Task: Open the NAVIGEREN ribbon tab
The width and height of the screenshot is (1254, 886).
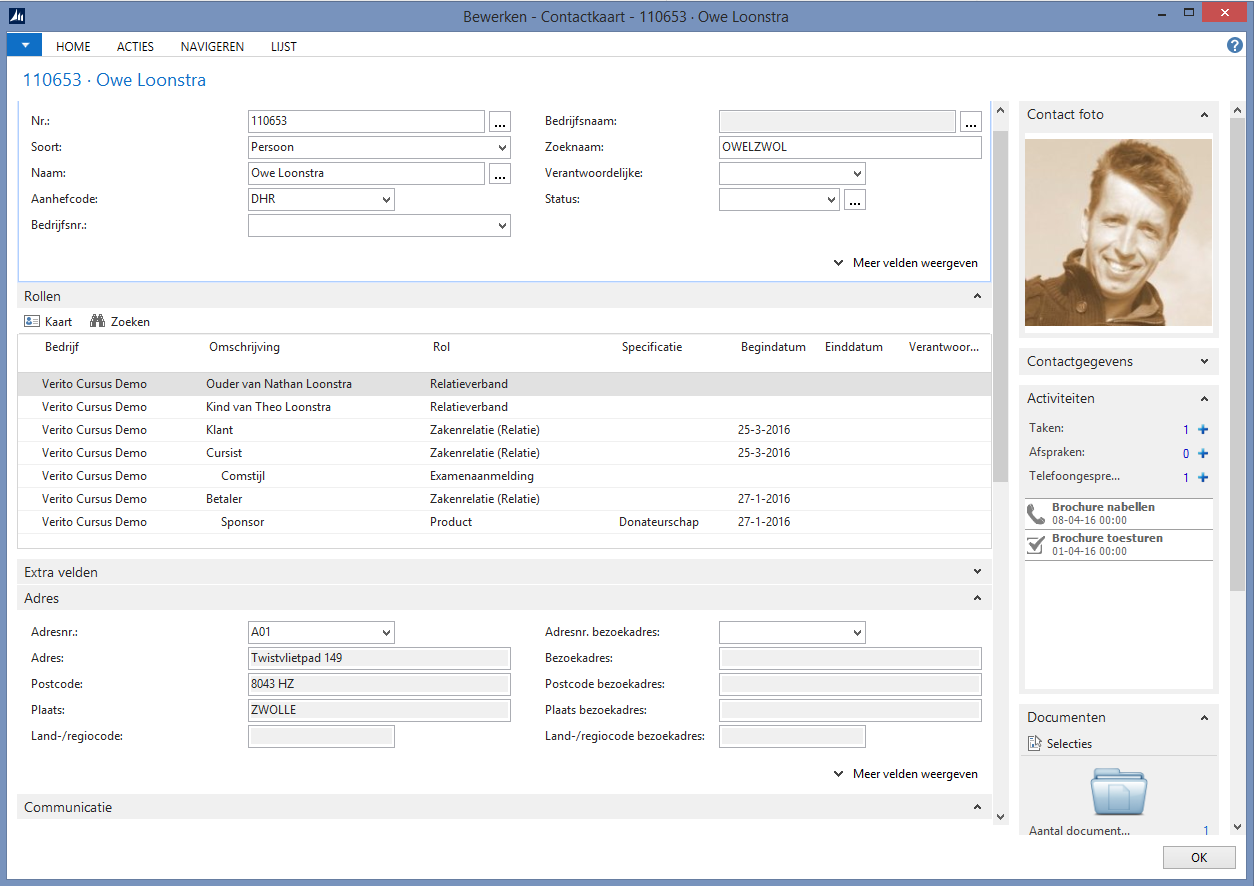Action: tap(212, 46)
